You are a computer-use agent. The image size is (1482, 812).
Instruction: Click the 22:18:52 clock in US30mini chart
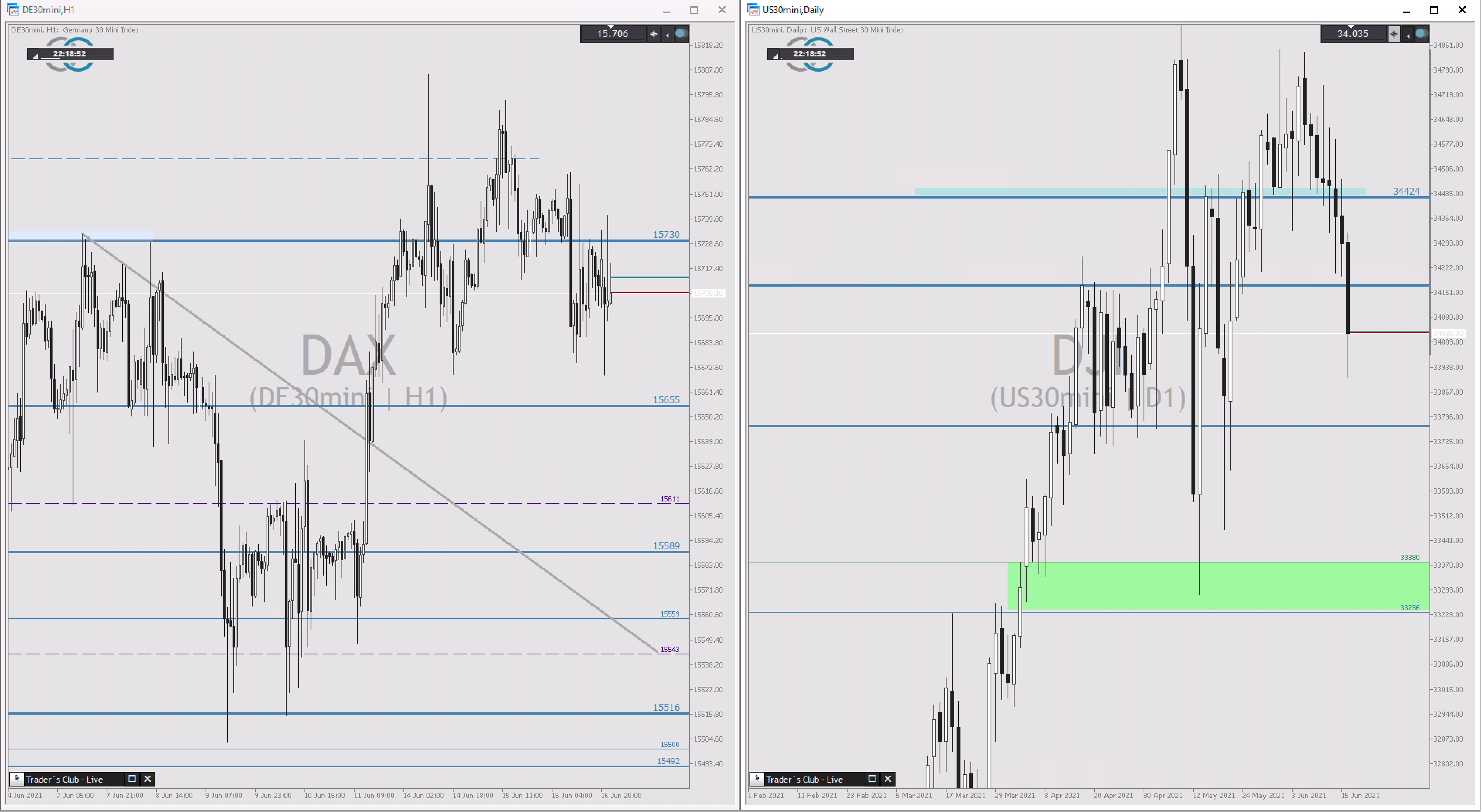[x=809, y=53]
